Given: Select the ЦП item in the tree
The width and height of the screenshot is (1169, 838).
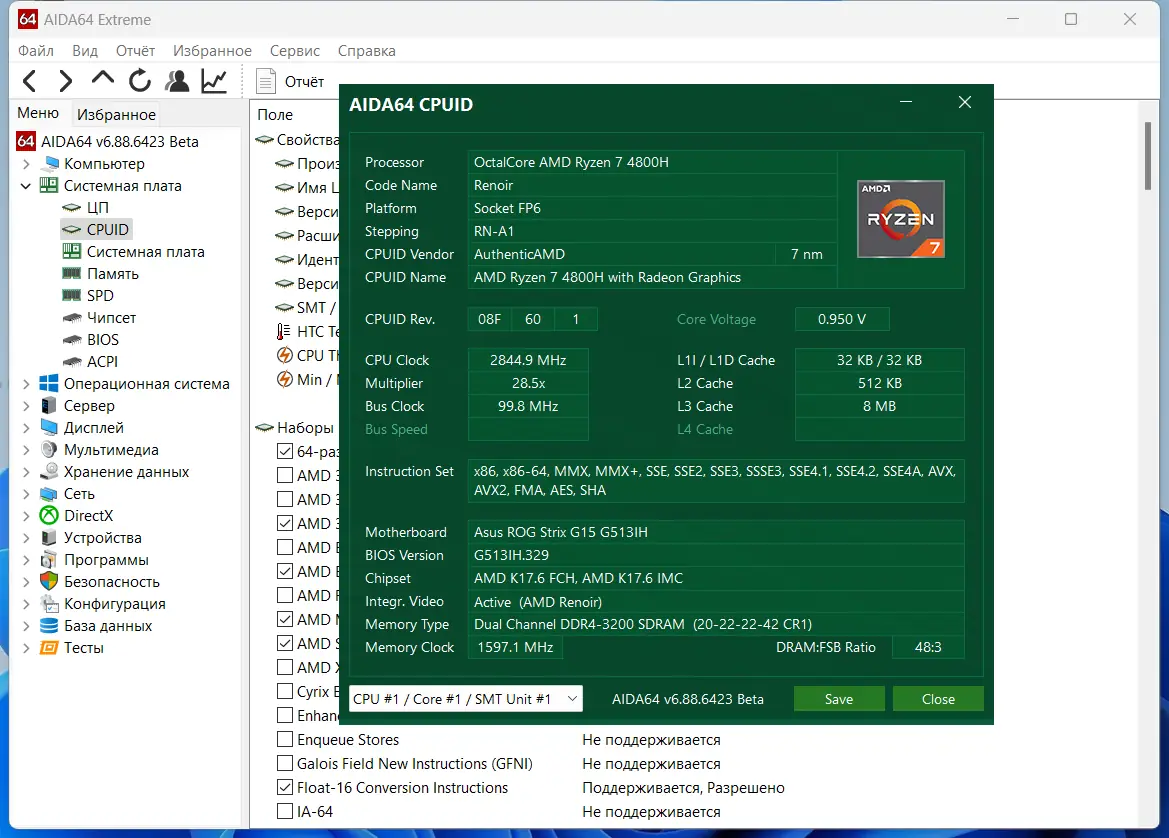Looking at the screenshot, I should [97, 207].
